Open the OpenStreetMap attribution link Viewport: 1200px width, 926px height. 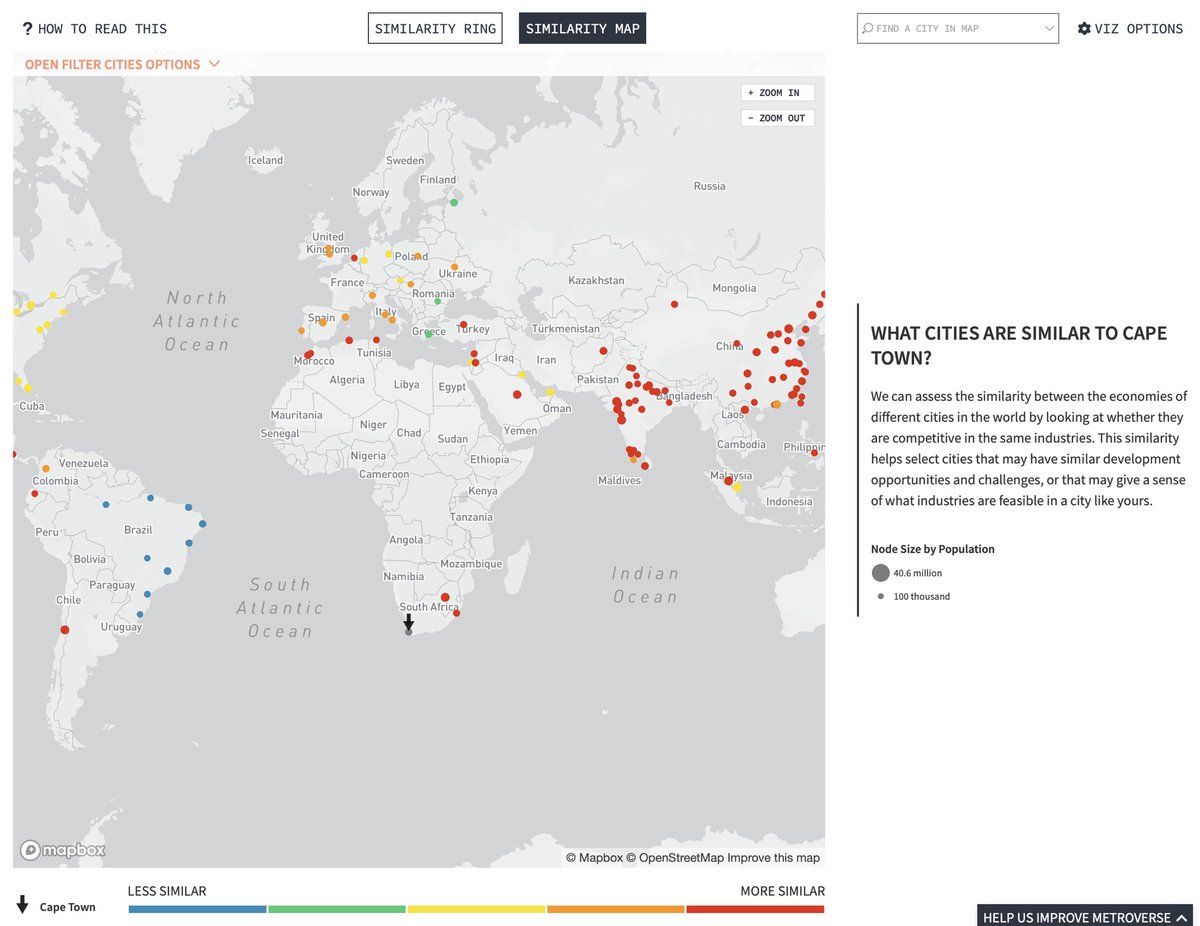click(674, 858)
